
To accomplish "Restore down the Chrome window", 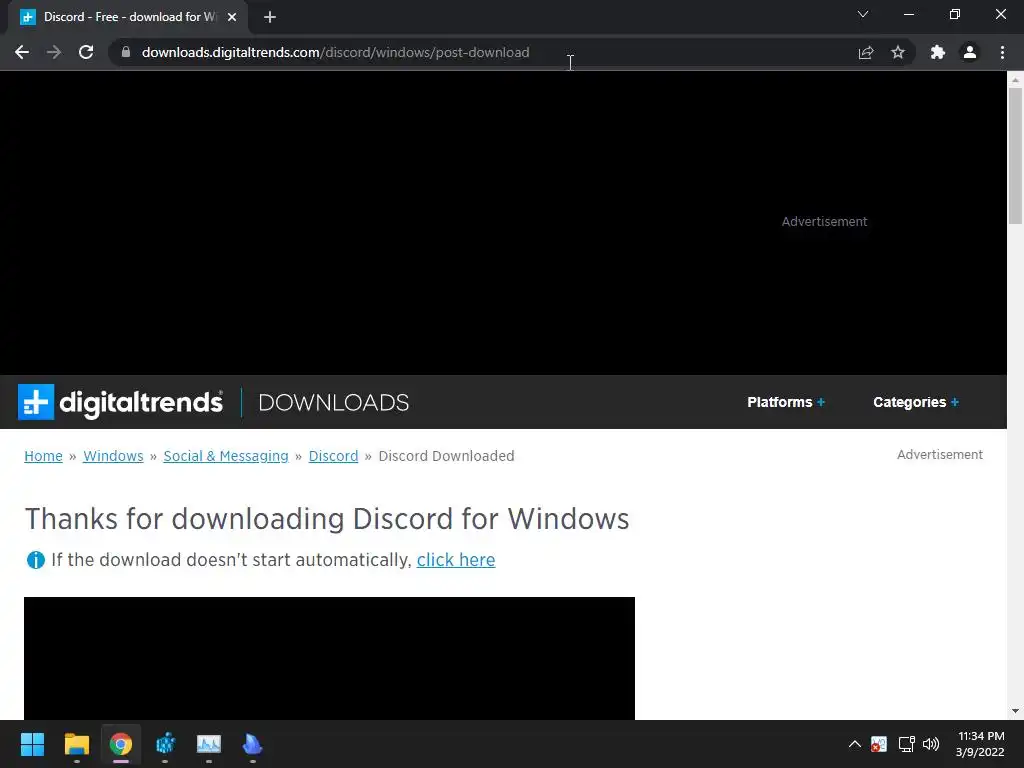I will point(955,14).
